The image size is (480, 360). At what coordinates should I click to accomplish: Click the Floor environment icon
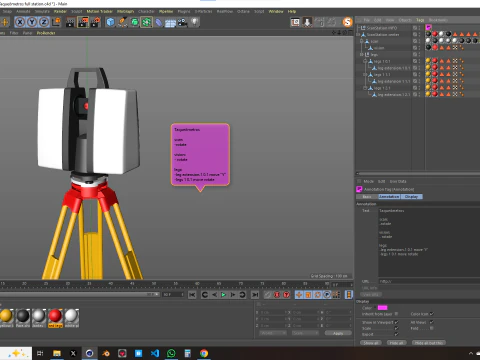pyautogui.click(x=170, y=23)
